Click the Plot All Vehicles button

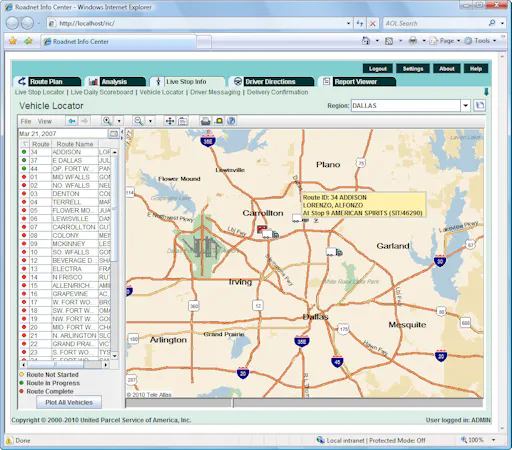pyautogui.click(x=69, y=402)
